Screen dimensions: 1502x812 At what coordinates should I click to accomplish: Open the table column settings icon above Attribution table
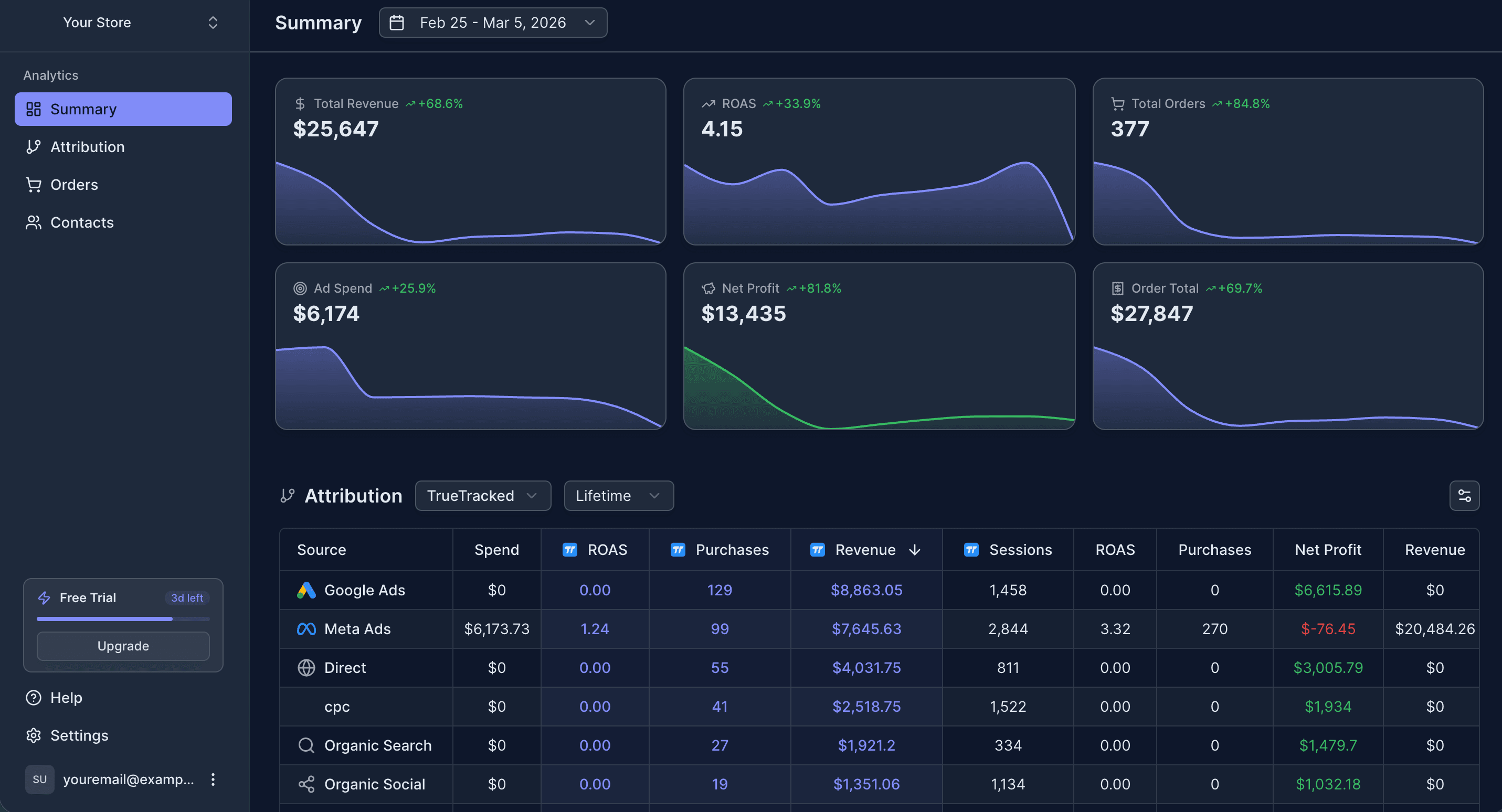point(1465,496)
